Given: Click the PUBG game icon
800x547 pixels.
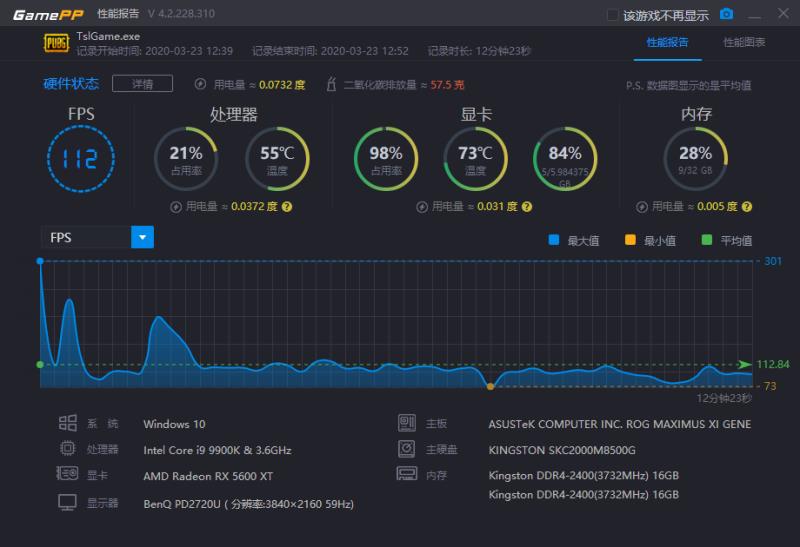Looking at the screenshot, I should tap(56, 43).
